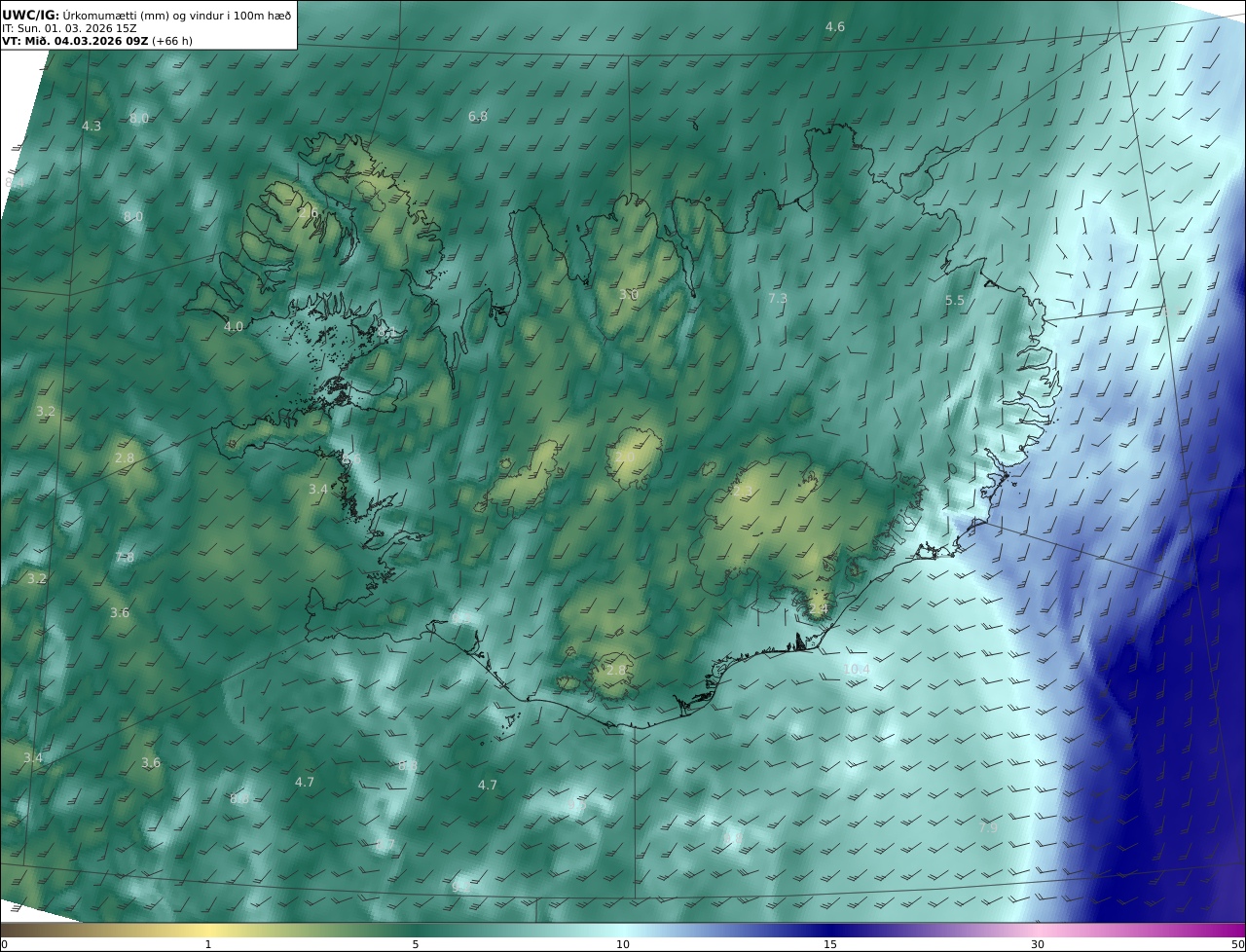Click the 2.4 value label

coord(819,608)
